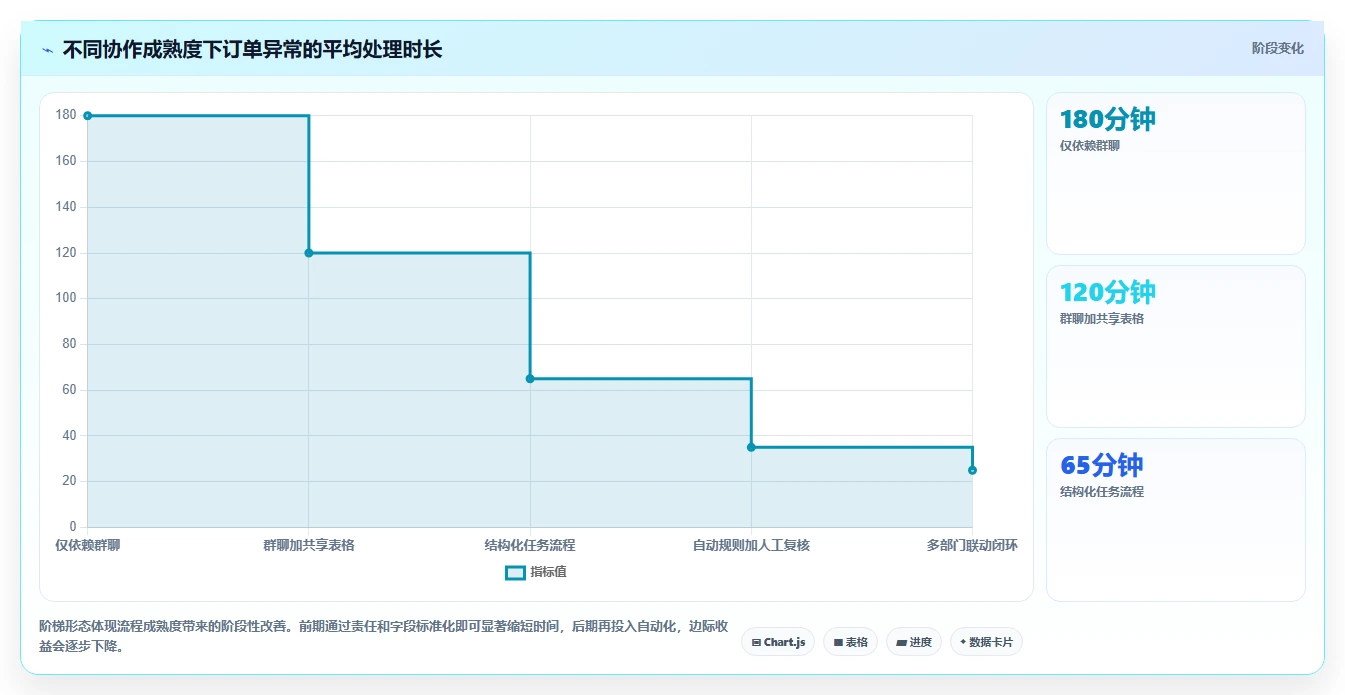This screenshot has width=1345, height=695.
Task: Toggle the 指标值 legend swatch
Action: [515, 572]
